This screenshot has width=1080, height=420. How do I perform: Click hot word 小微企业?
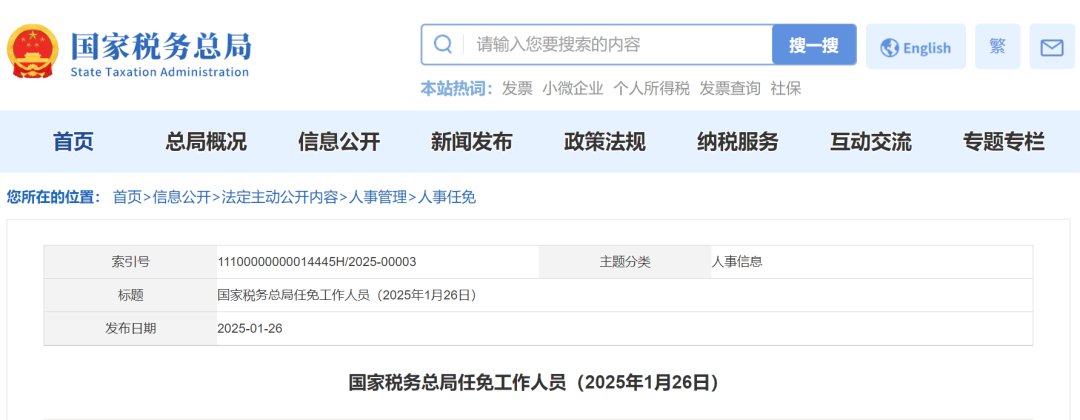(573, 88)
